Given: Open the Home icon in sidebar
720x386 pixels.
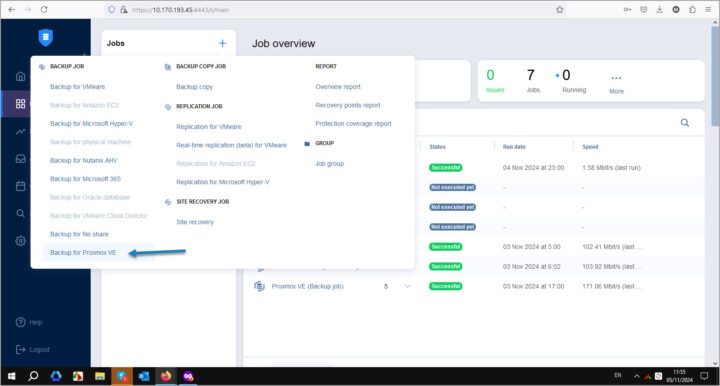Looking at the screenshot, I should tap(21, 76).
